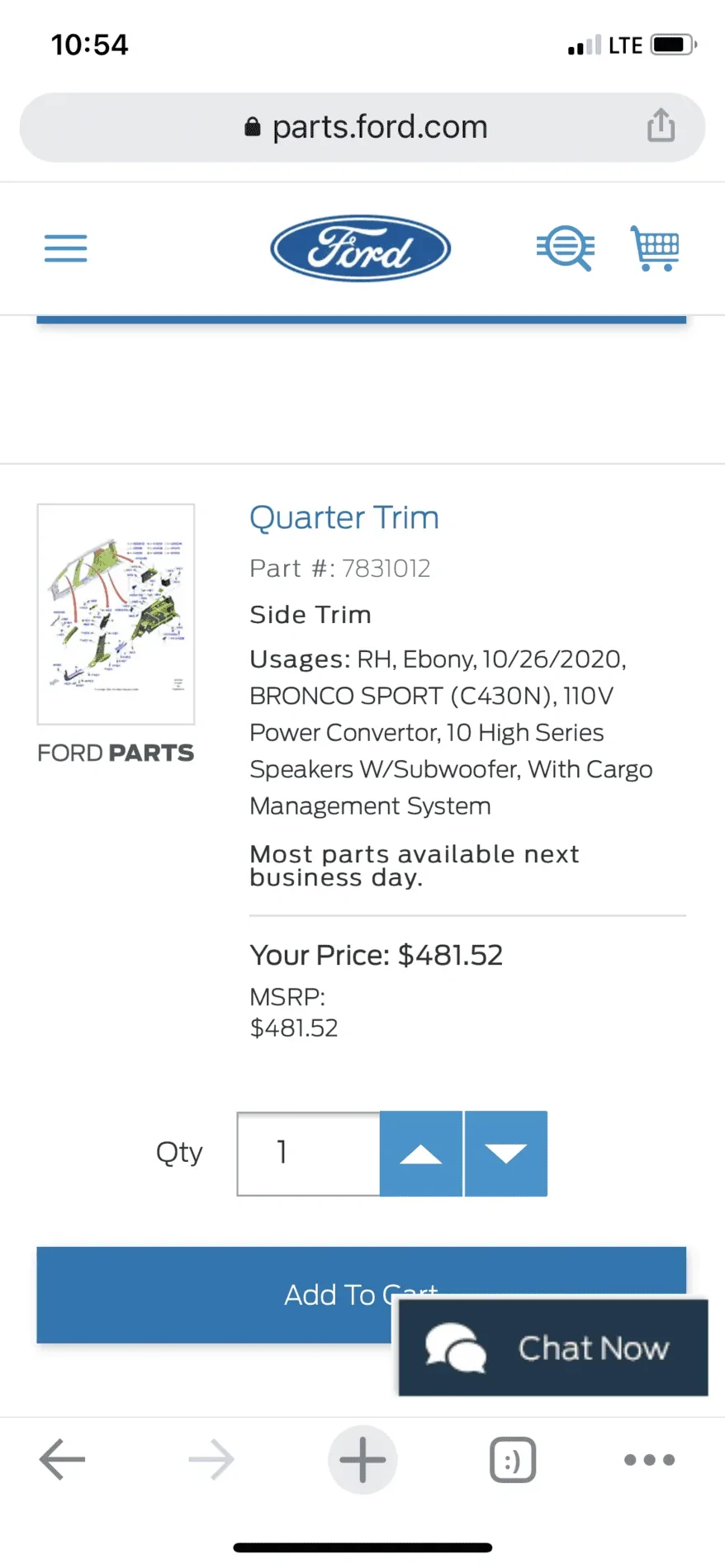Tap the home indicator bar

[362, 1542]
